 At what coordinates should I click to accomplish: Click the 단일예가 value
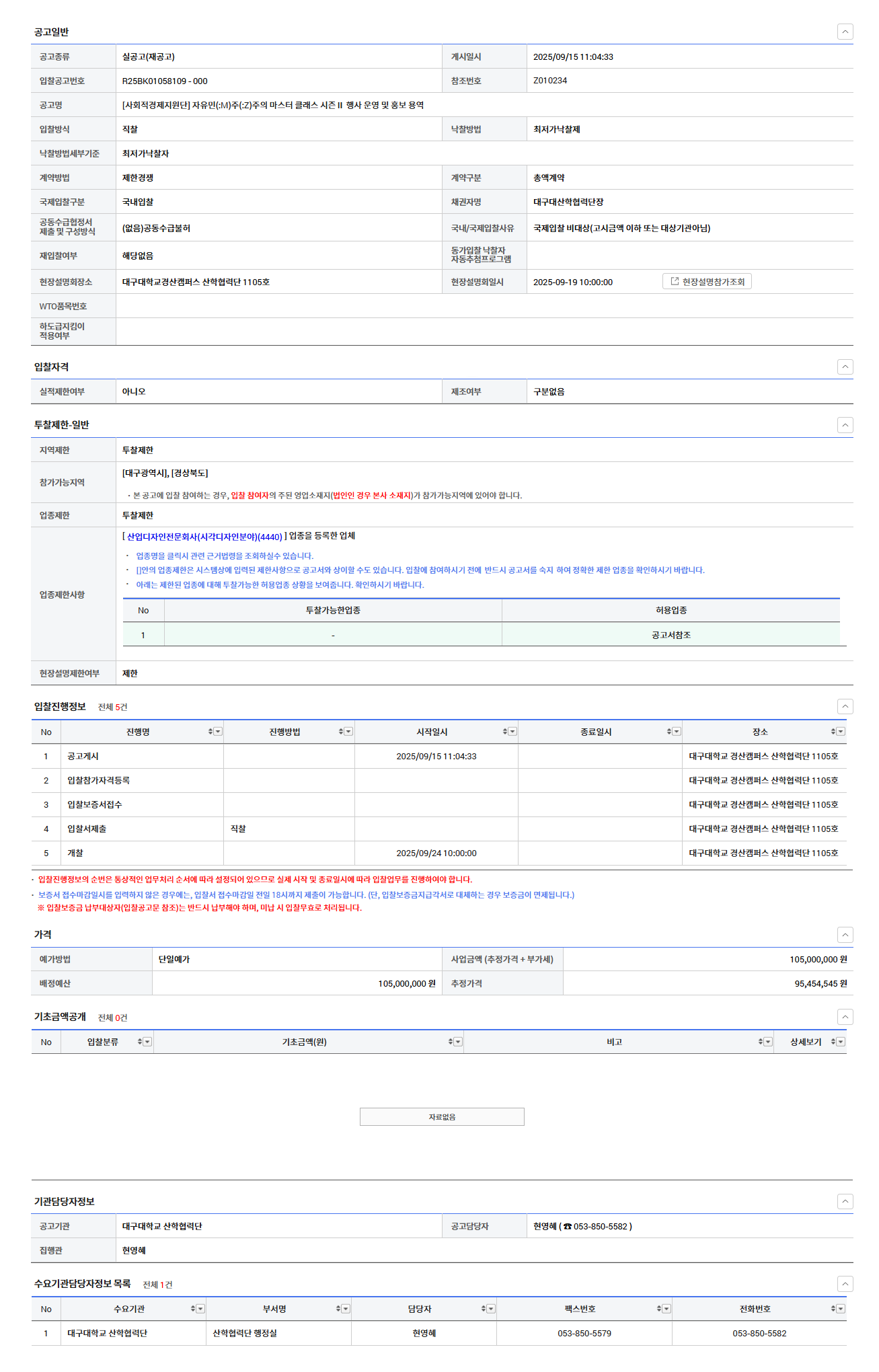tap(174, 959)
